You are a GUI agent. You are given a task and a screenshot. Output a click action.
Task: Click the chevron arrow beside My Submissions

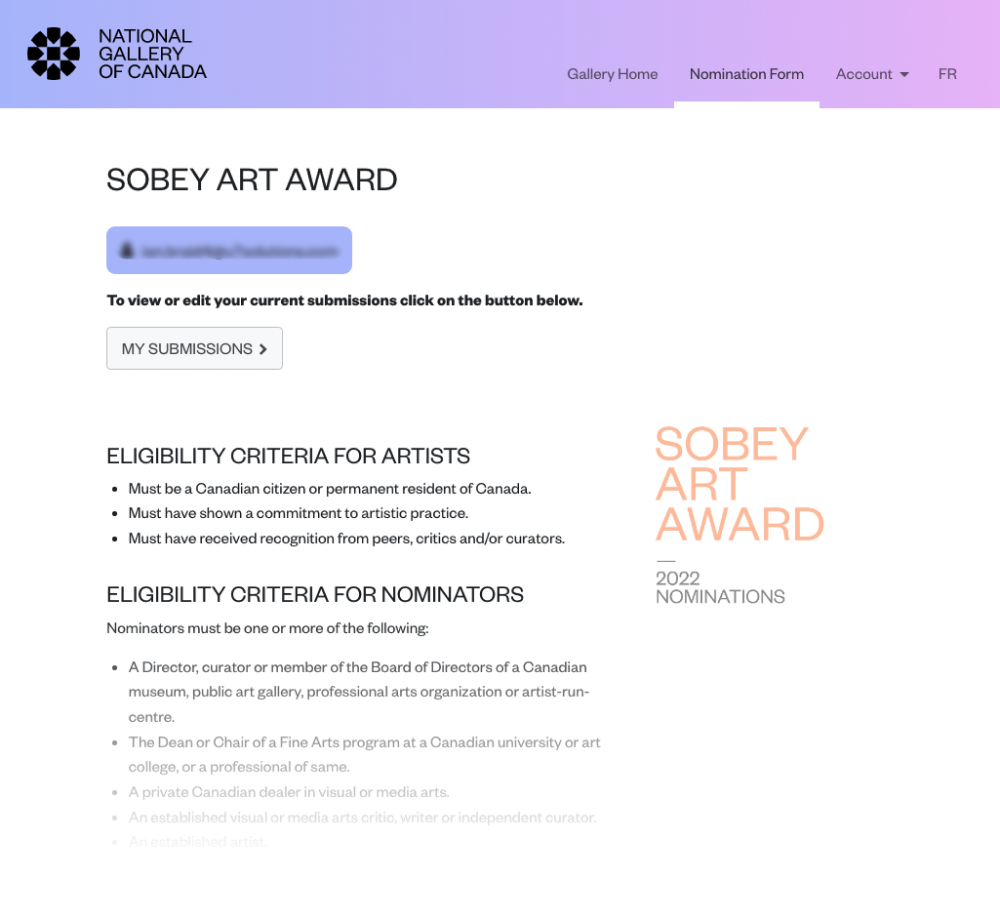click(x=263, y=349)
